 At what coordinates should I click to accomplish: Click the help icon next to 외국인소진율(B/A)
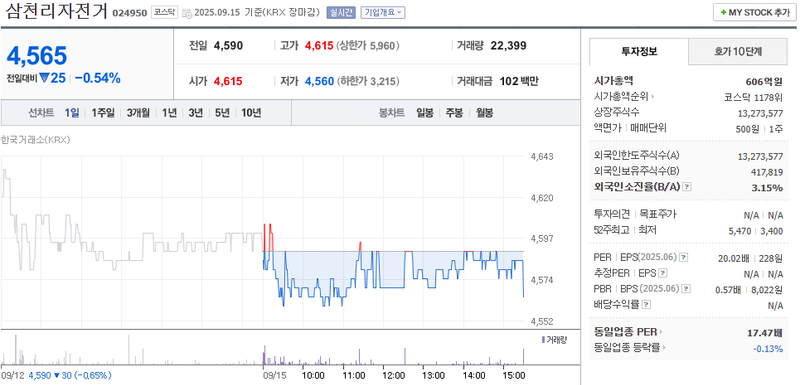tap(687, 187)
